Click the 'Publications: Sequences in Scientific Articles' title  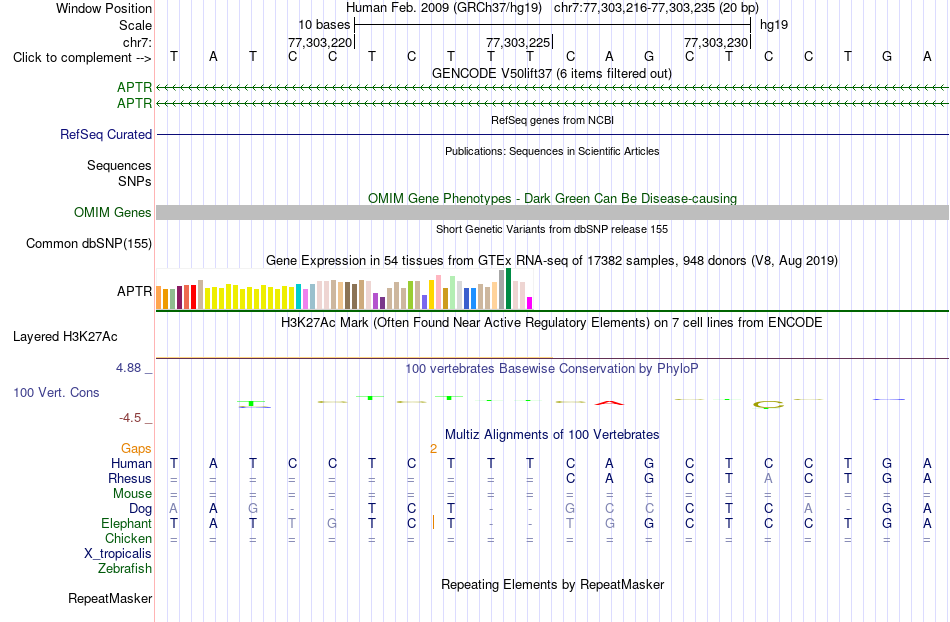[552, 151]
